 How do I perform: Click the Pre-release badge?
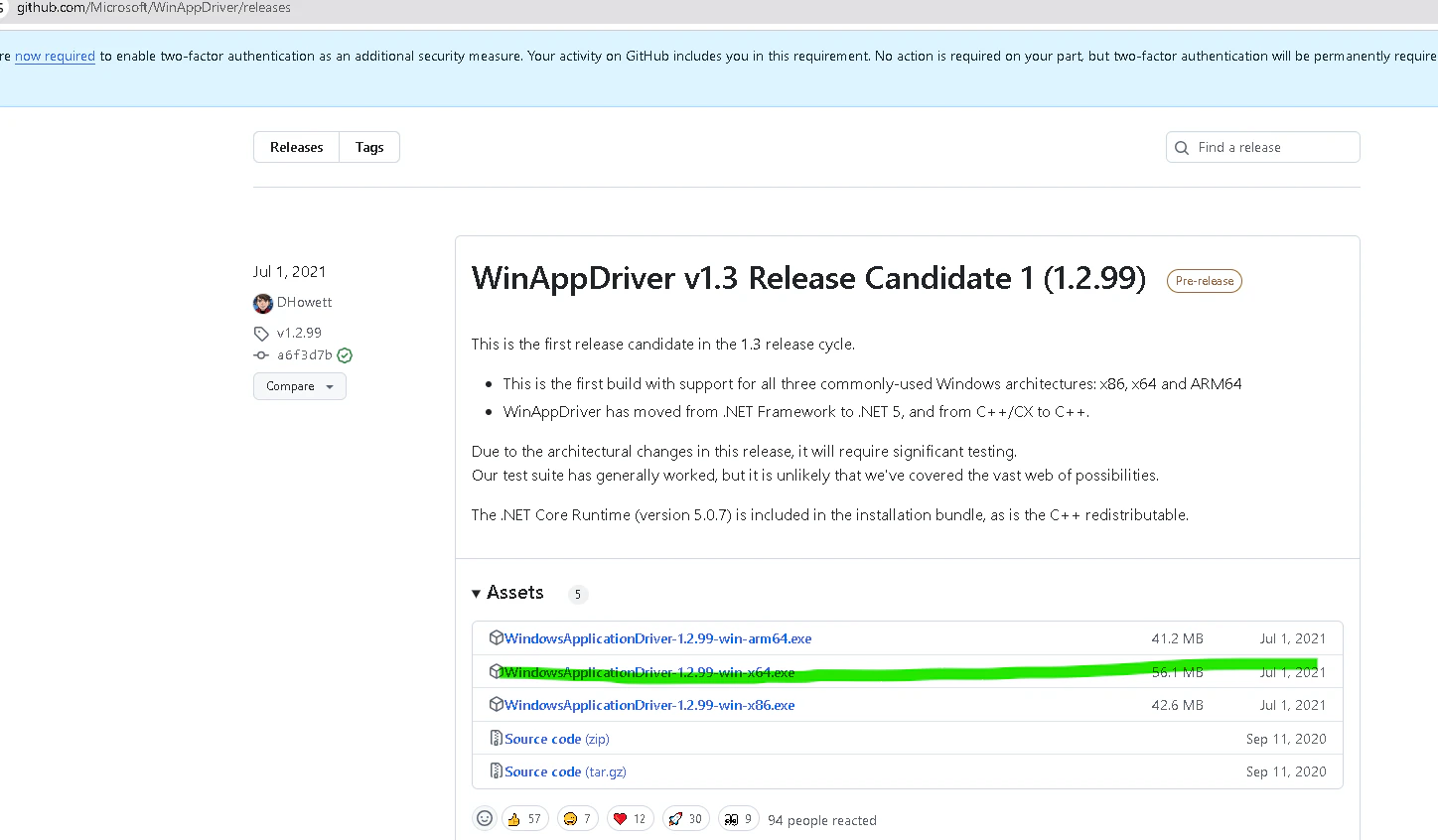tap(1205, 281)
